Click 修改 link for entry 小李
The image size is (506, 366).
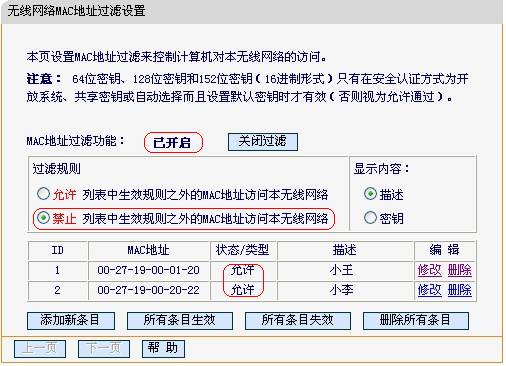[430, 290]
